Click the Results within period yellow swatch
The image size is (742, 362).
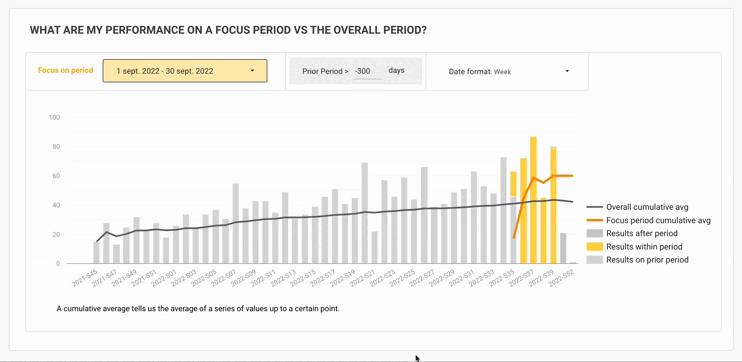click(595, 247)
